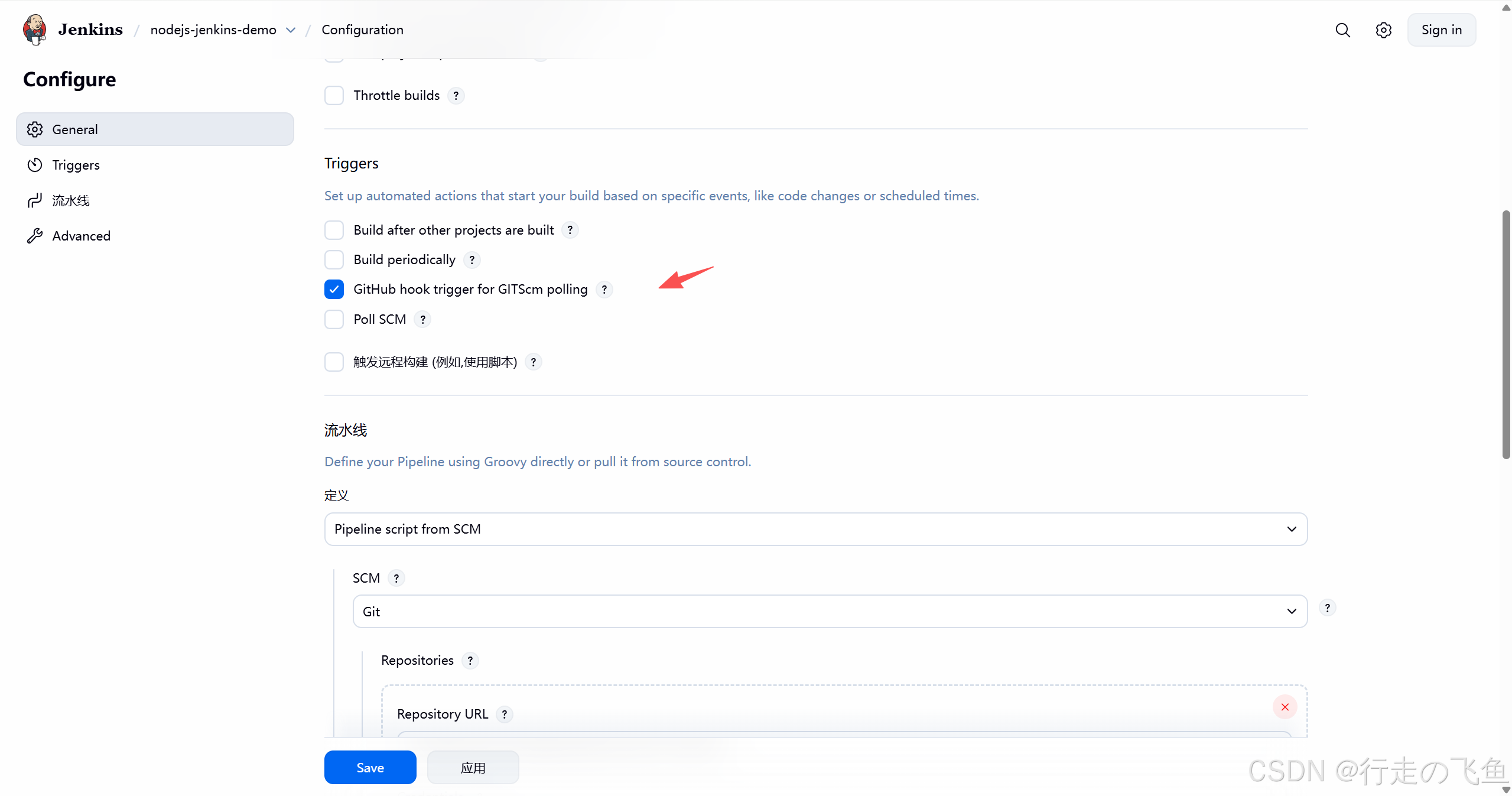The height and width of the screenshot is (796, 1512).
Task: Open the search icon in header
Action: [x=1342, y=30]
